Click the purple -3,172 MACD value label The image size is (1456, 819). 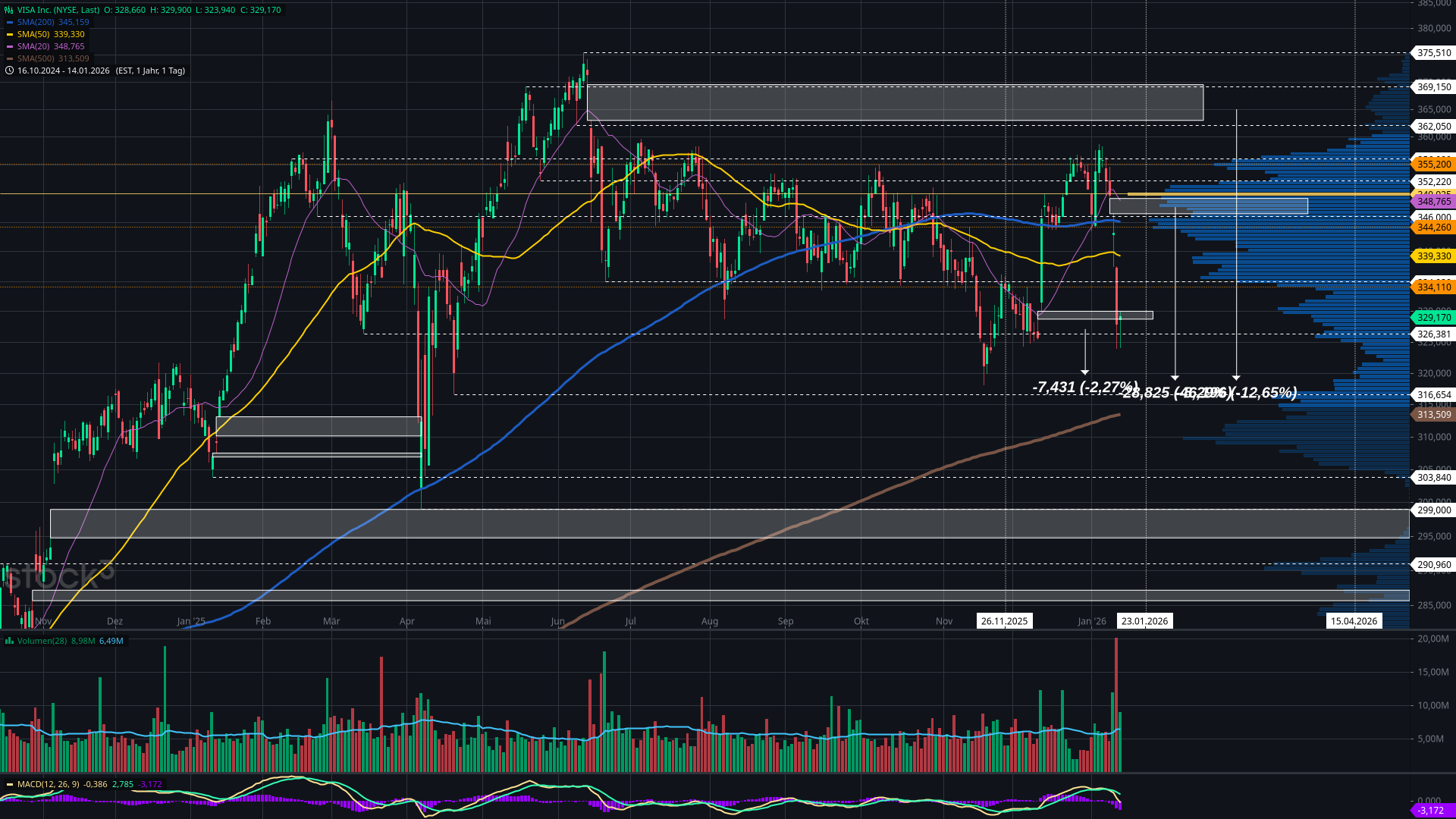click(x=1430, y=811)
